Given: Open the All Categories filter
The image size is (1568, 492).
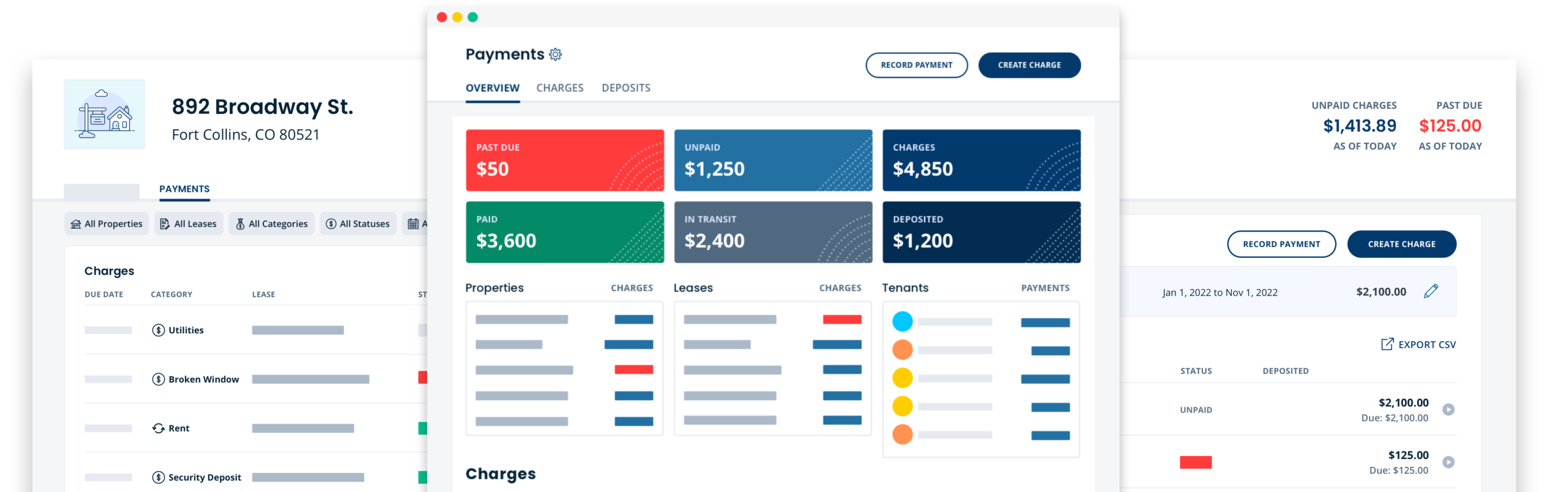Looking at the screenshot, I should point(272,224).
